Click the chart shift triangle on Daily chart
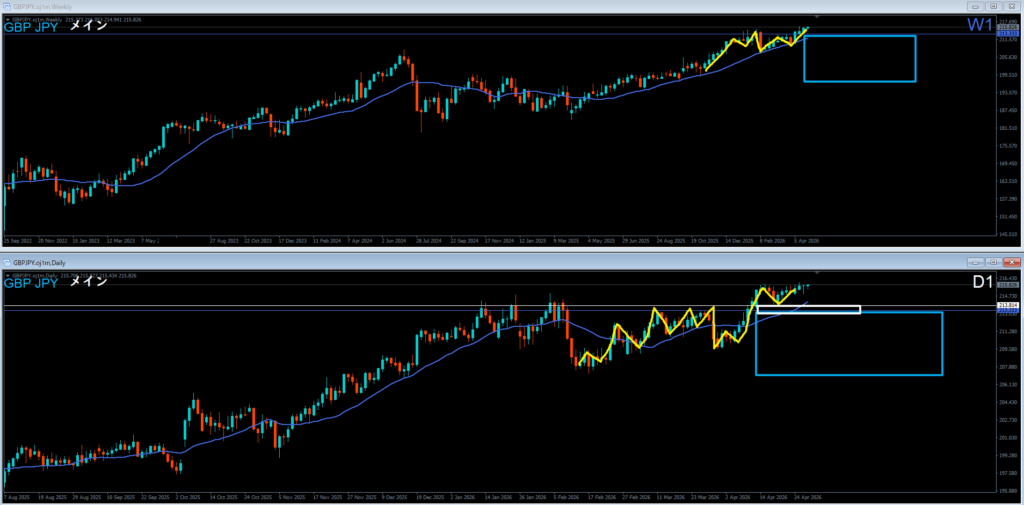Image resolution: width=1024 pixels, height=505 pixels. pyautogui.click(x=817, y=272)
